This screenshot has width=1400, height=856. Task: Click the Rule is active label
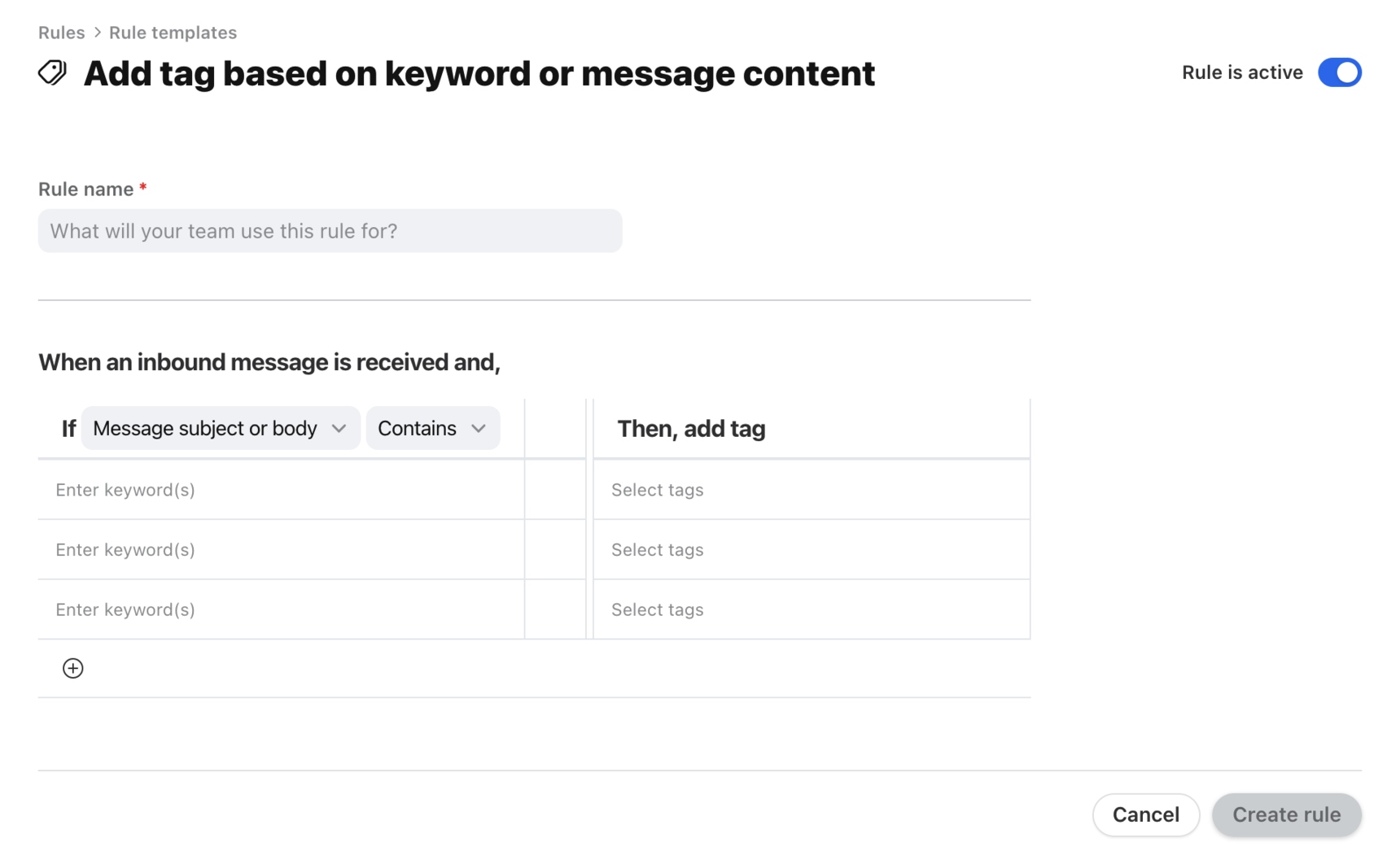1242,72
